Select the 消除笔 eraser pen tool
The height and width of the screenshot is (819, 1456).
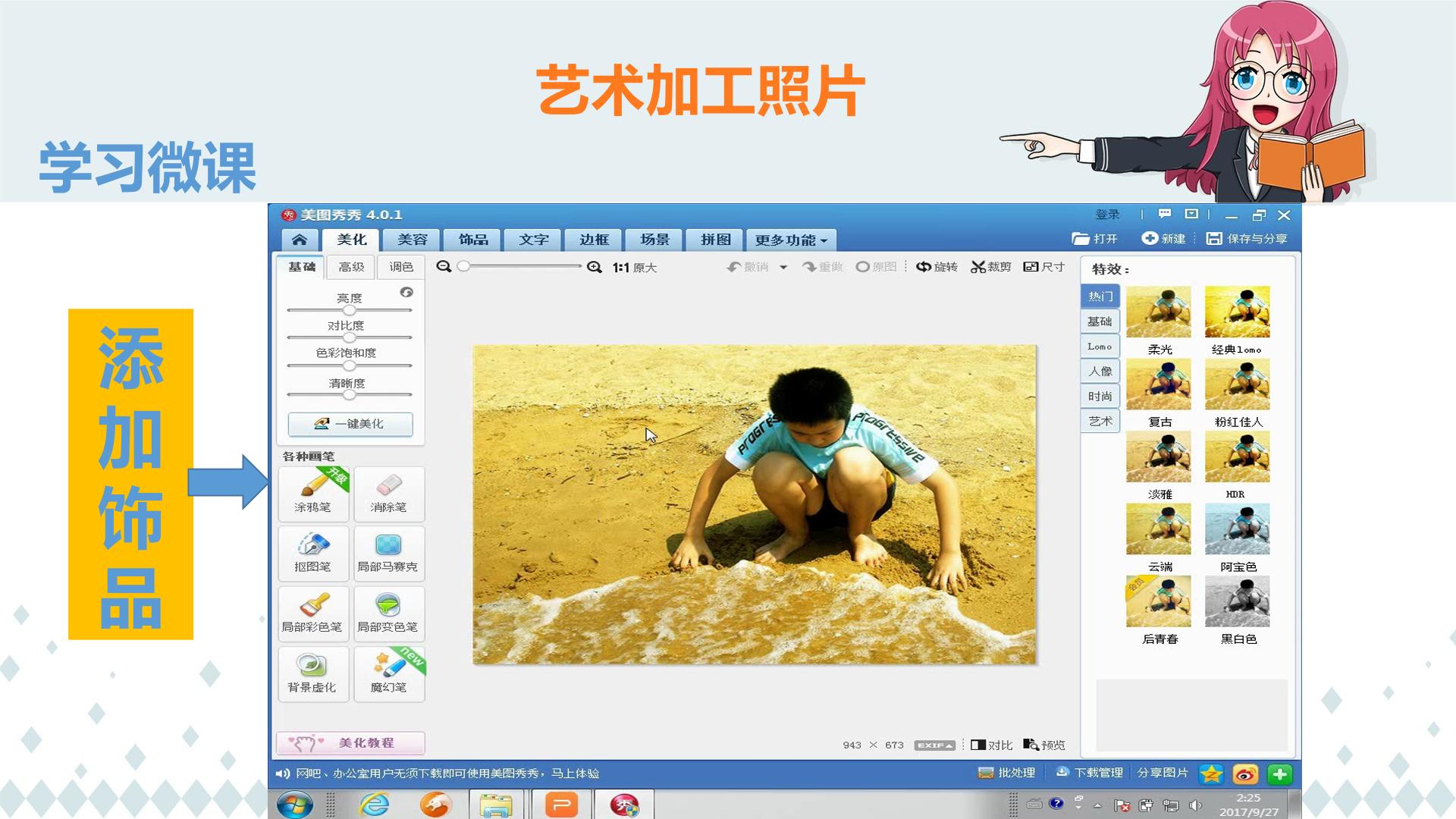pyautogui.click(x=388, y=494)
